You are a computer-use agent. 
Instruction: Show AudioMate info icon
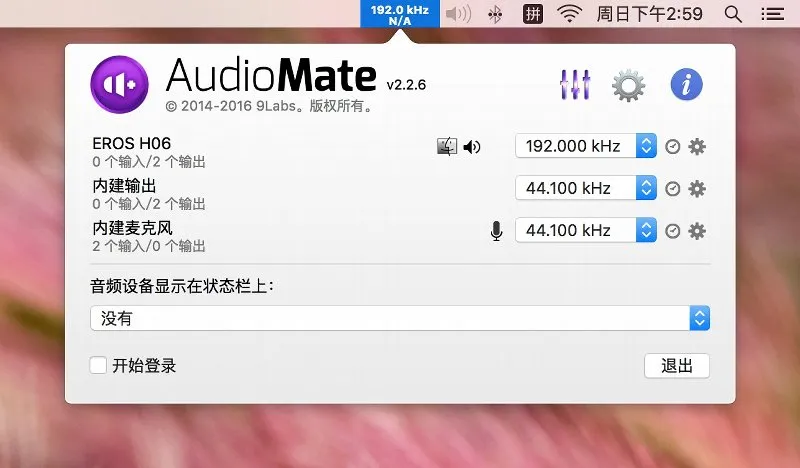686,84
